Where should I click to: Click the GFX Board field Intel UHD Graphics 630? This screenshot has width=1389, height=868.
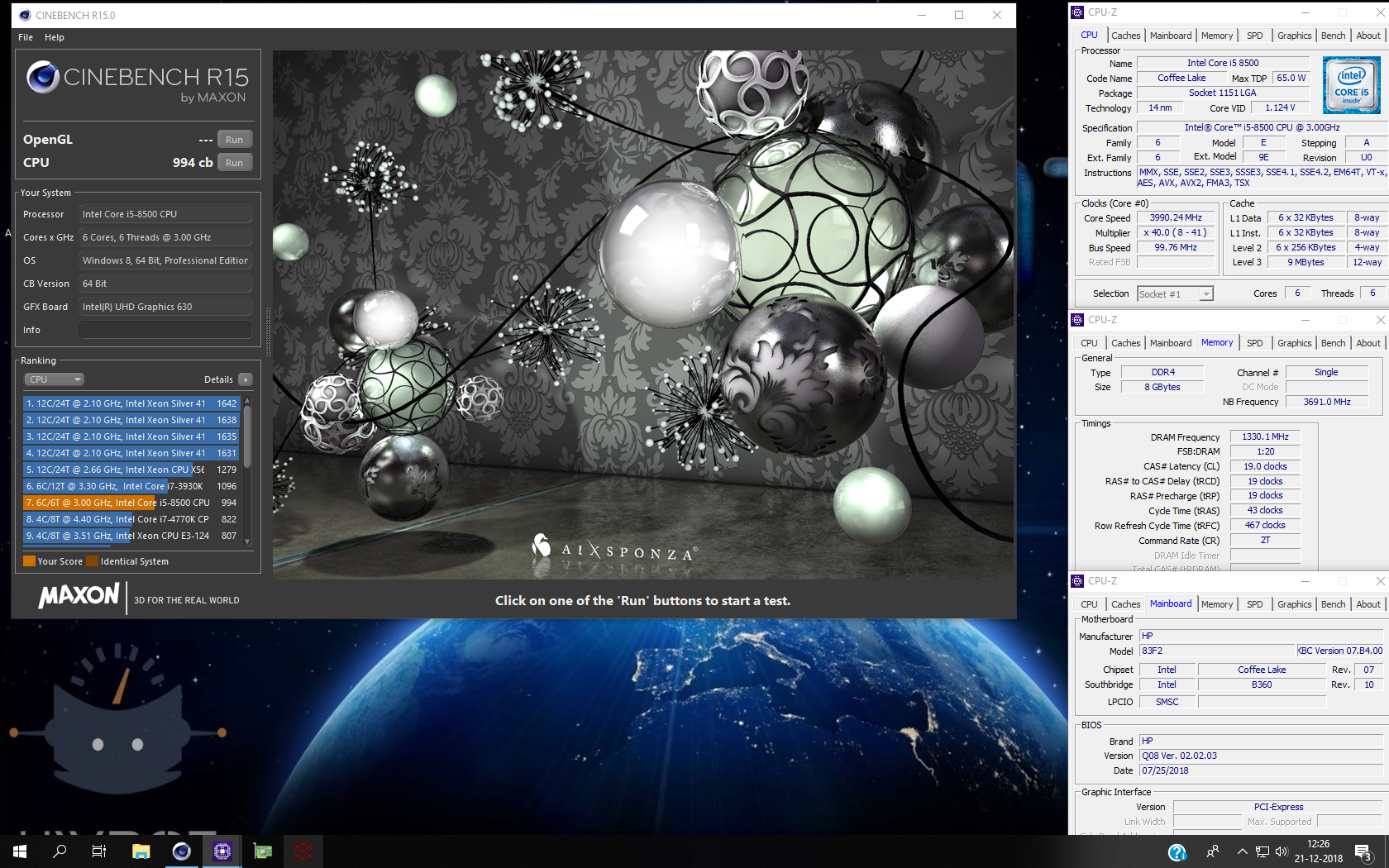[x=165, y=307]
